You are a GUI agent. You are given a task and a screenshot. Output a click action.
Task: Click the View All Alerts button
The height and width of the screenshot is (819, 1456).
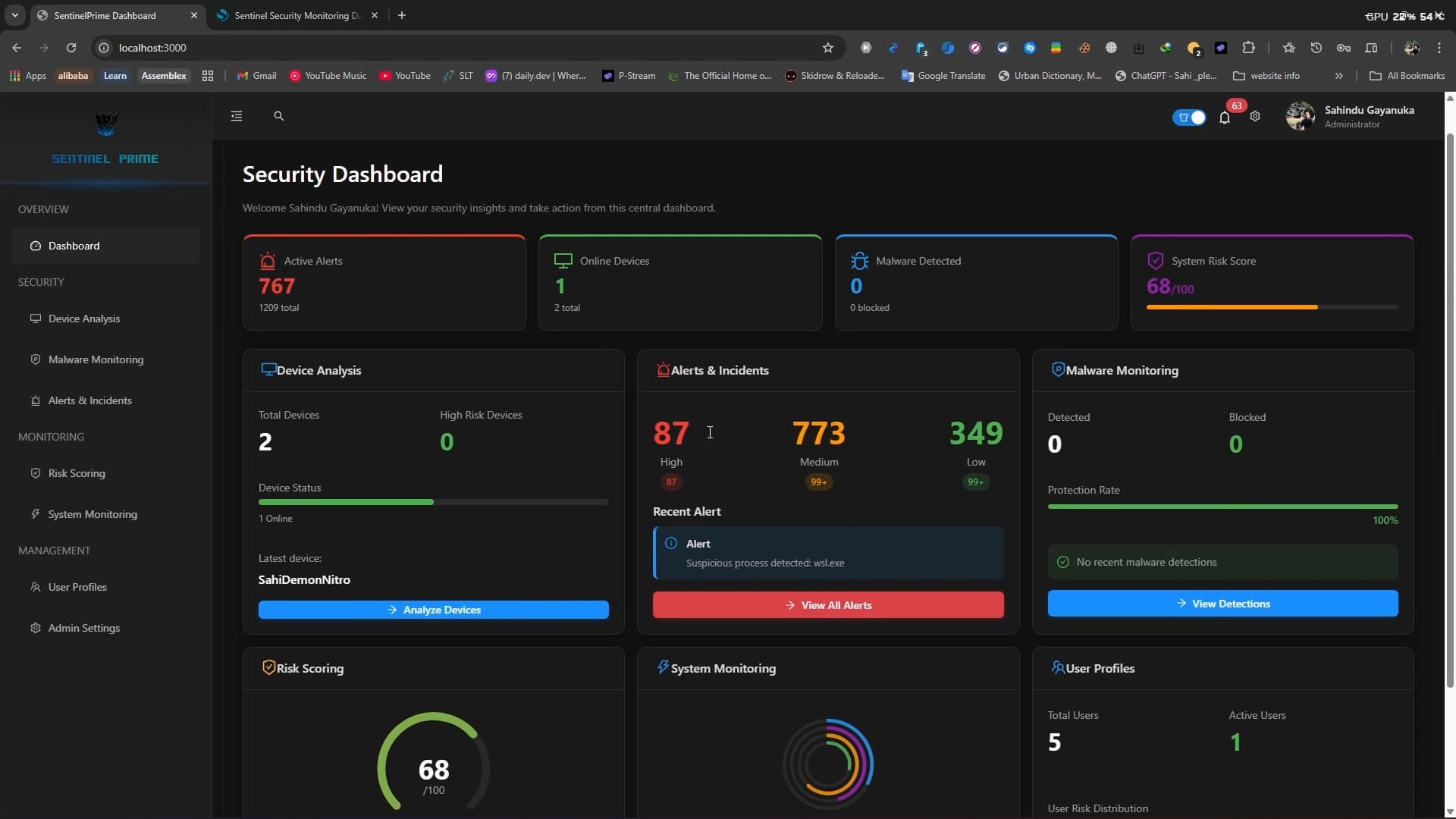(827, 605)
